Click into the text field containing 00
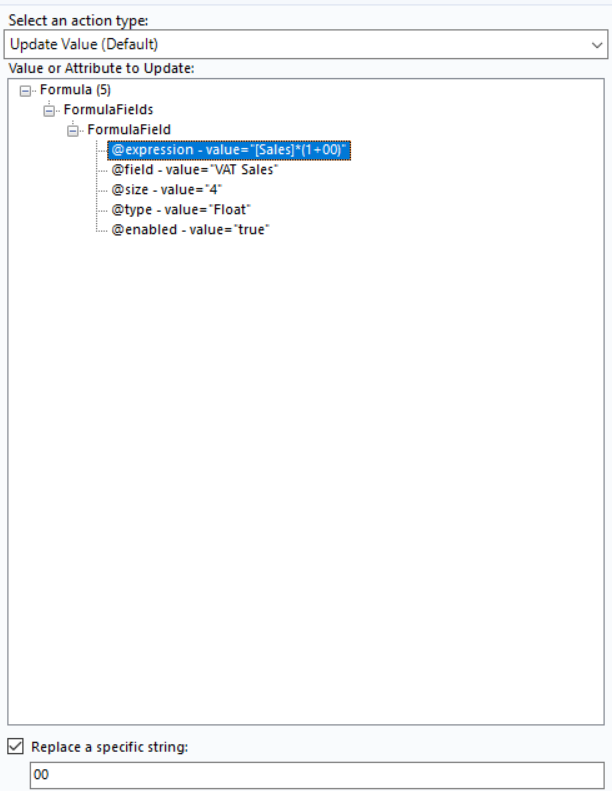Screen dimensions: 612x791 pos(317,775)
